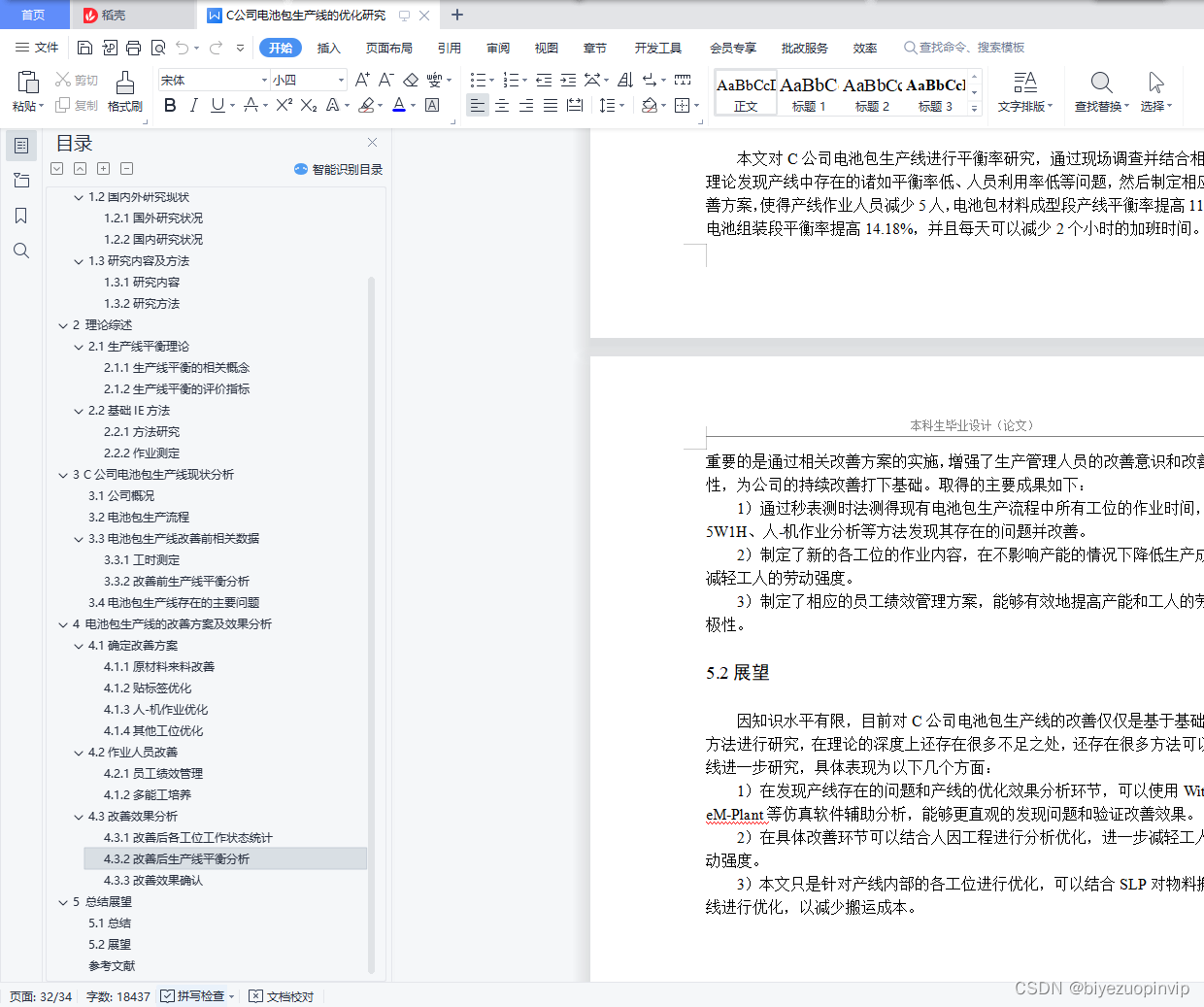This screenshot has width=1204, height=1007.
Task: Collapse the 5 总结展望 section
Action: coord(63,902)
